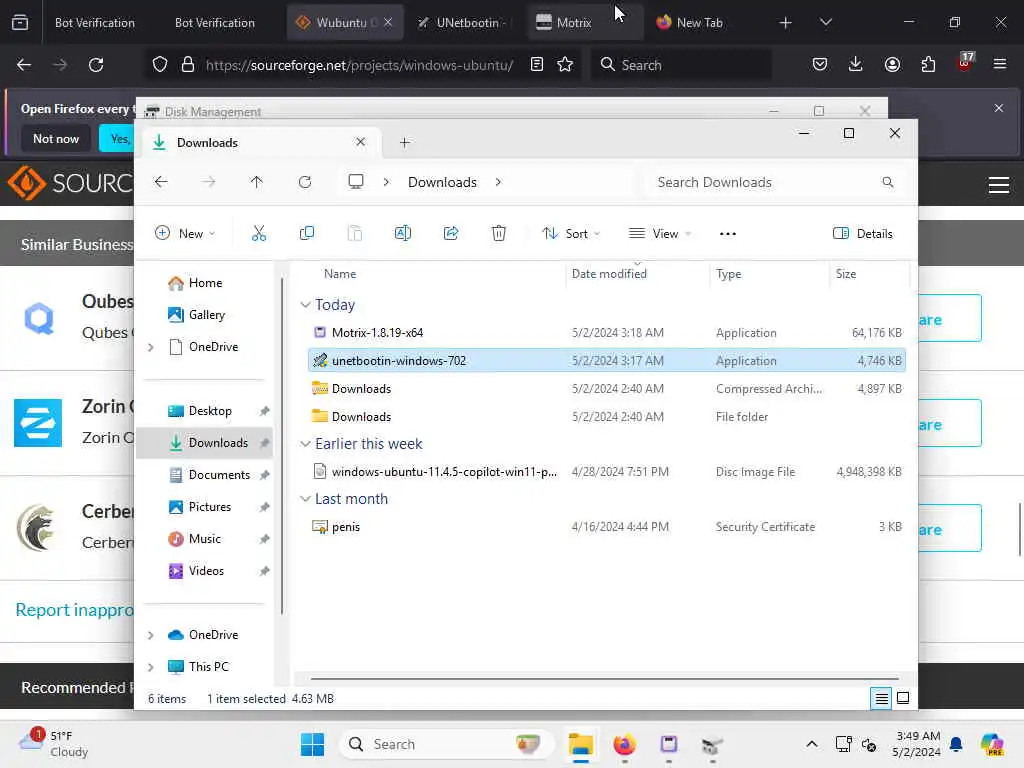Select Motrix-1.8.19-x64 file
This screenshot has height=768, width=1024.
pyautogui.click(x=607, y=332)
